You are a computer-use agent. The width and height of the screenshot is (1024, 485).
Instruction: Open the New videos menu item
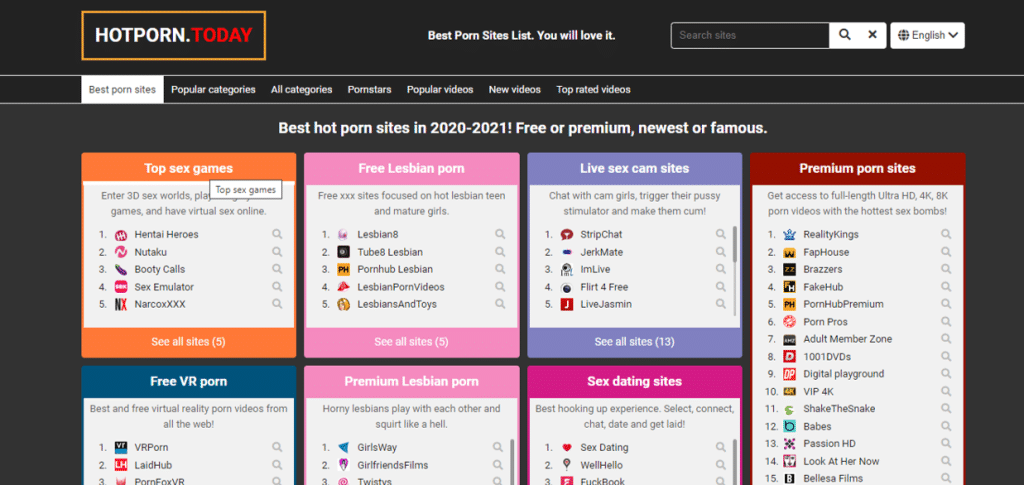pos(515,89)
